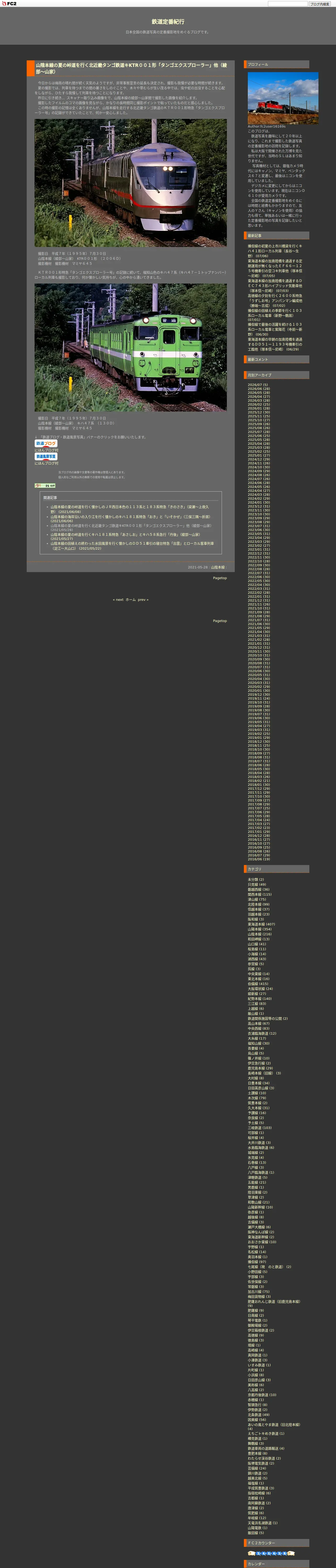The image size is (336, 1568).
Task: Open the 2026/07 (5) monthly archive
Action: coord(258,385)
